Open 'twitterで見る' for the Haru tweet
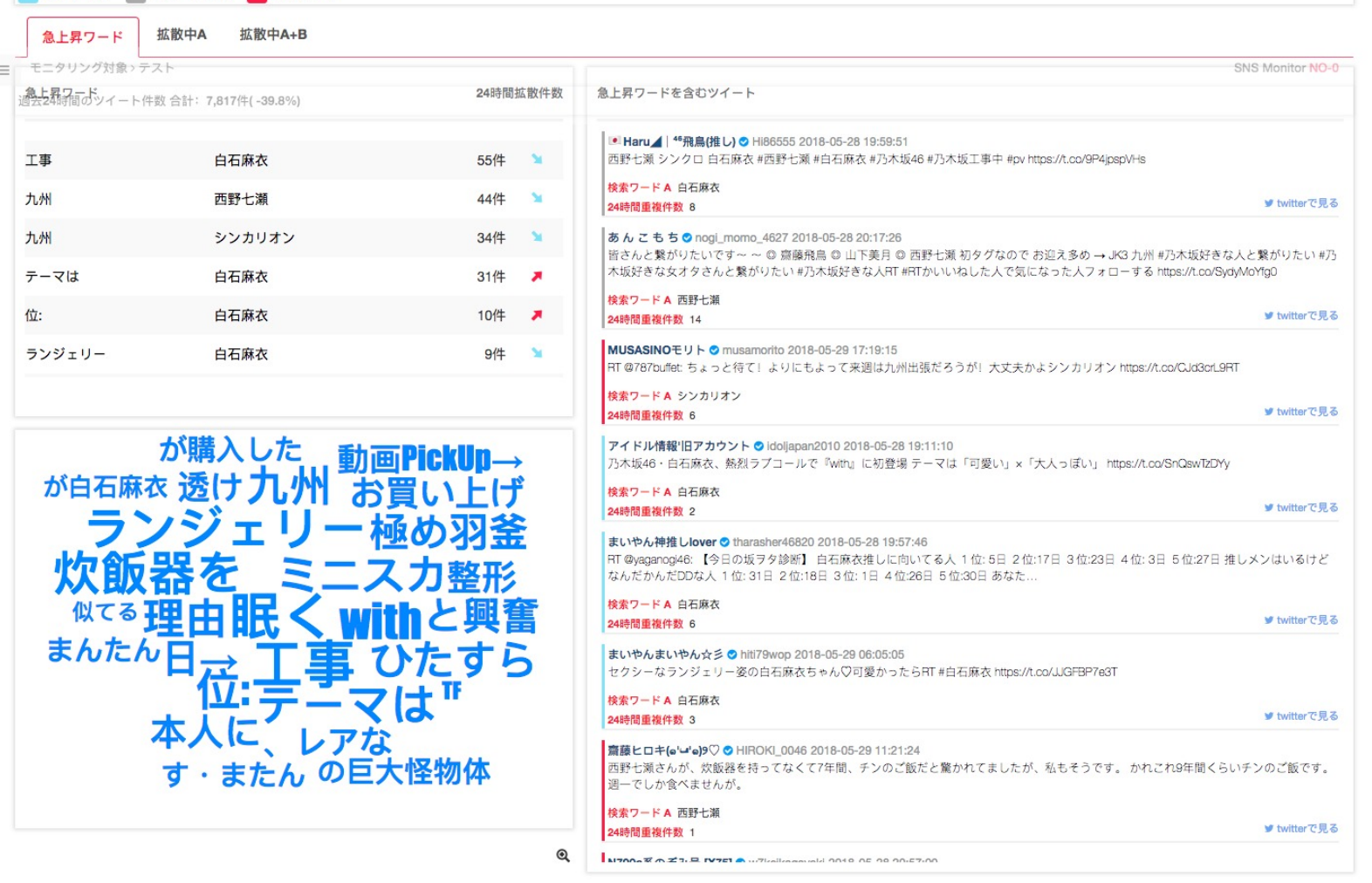The height and width of the screenshot is (883, 1372). click(1300, 203)
